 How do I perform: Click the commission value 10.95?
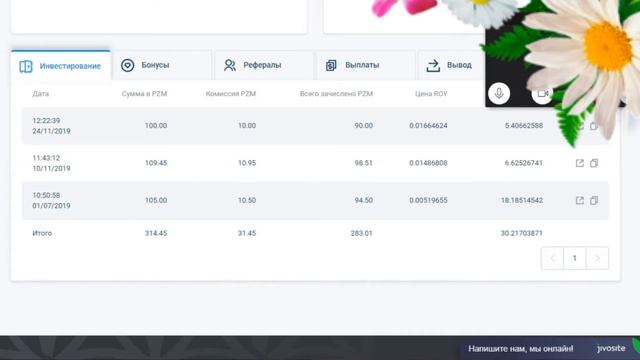click(x=247, y=163)
